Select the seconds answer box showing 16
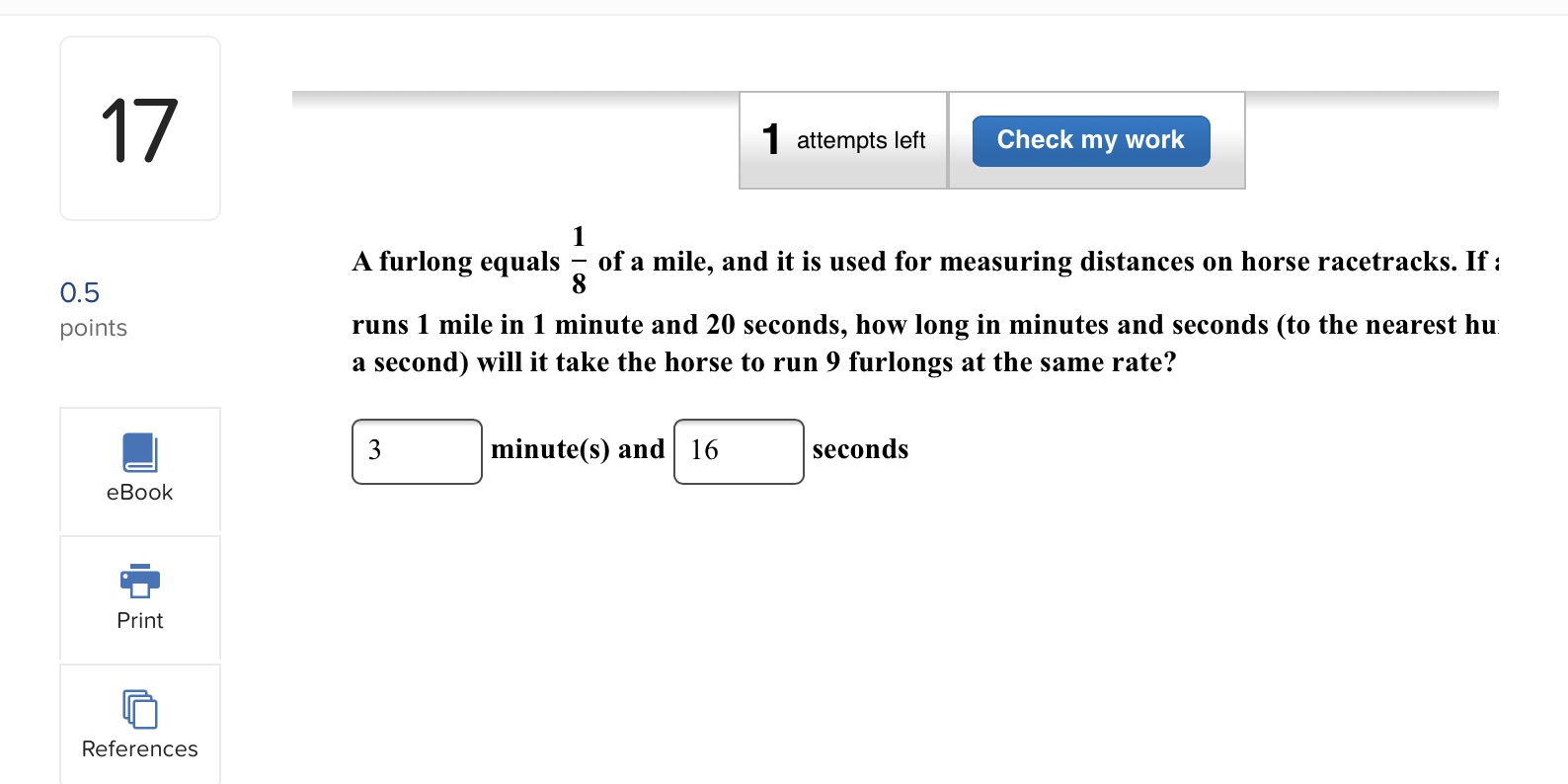The width and height of the screenshot is (1568, 784). [x=738, y=451]
